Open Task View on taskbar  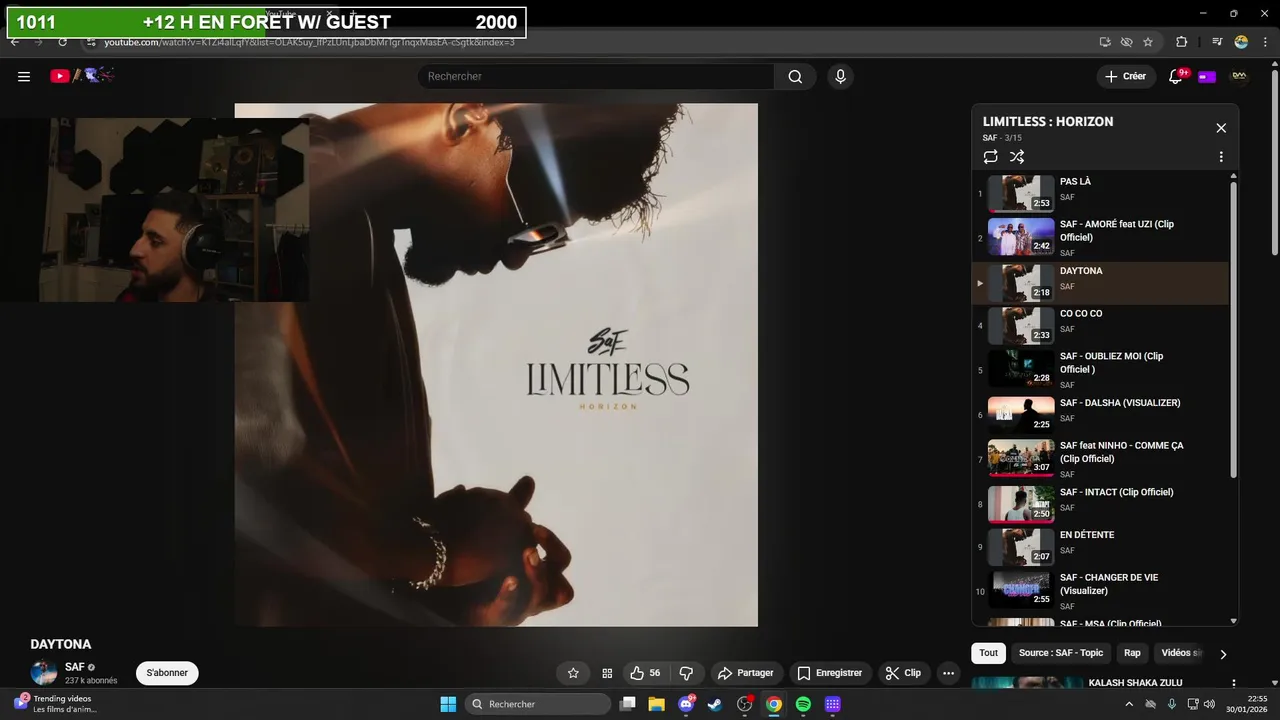627,704
